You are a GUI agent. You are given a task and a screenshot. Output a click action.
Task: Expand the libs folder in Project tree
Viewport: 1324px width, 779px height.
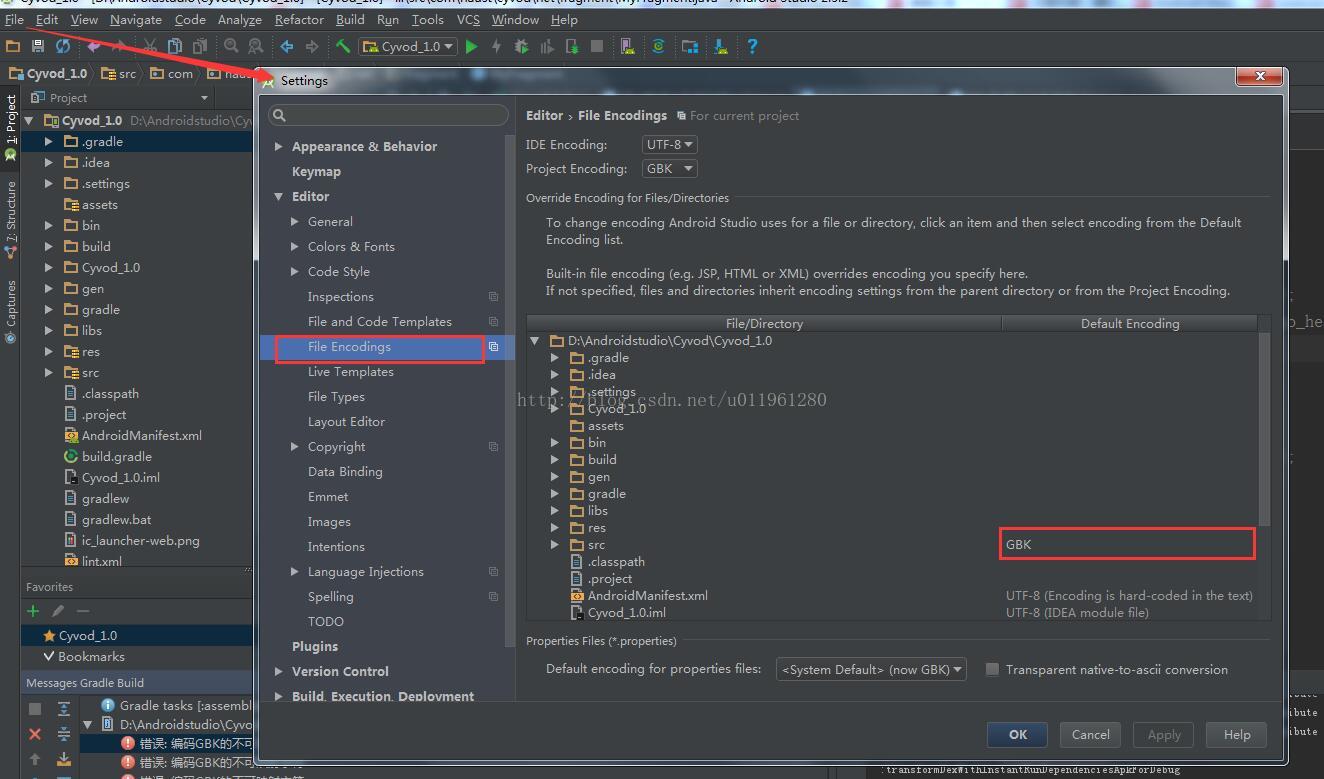point(48,330)
